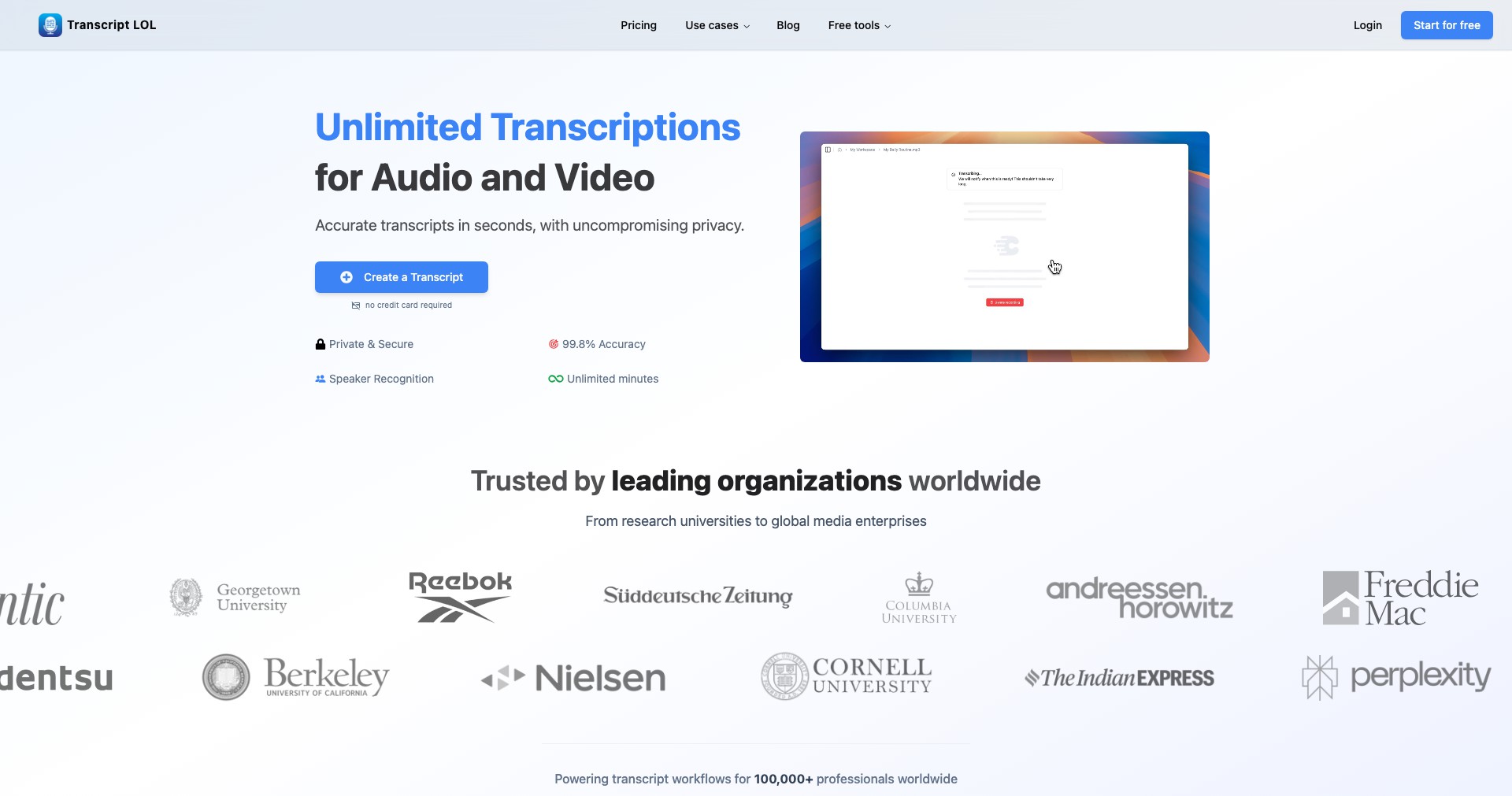Click the Nielsen arrows logo
1512x796 pixels.
(573, 678)
